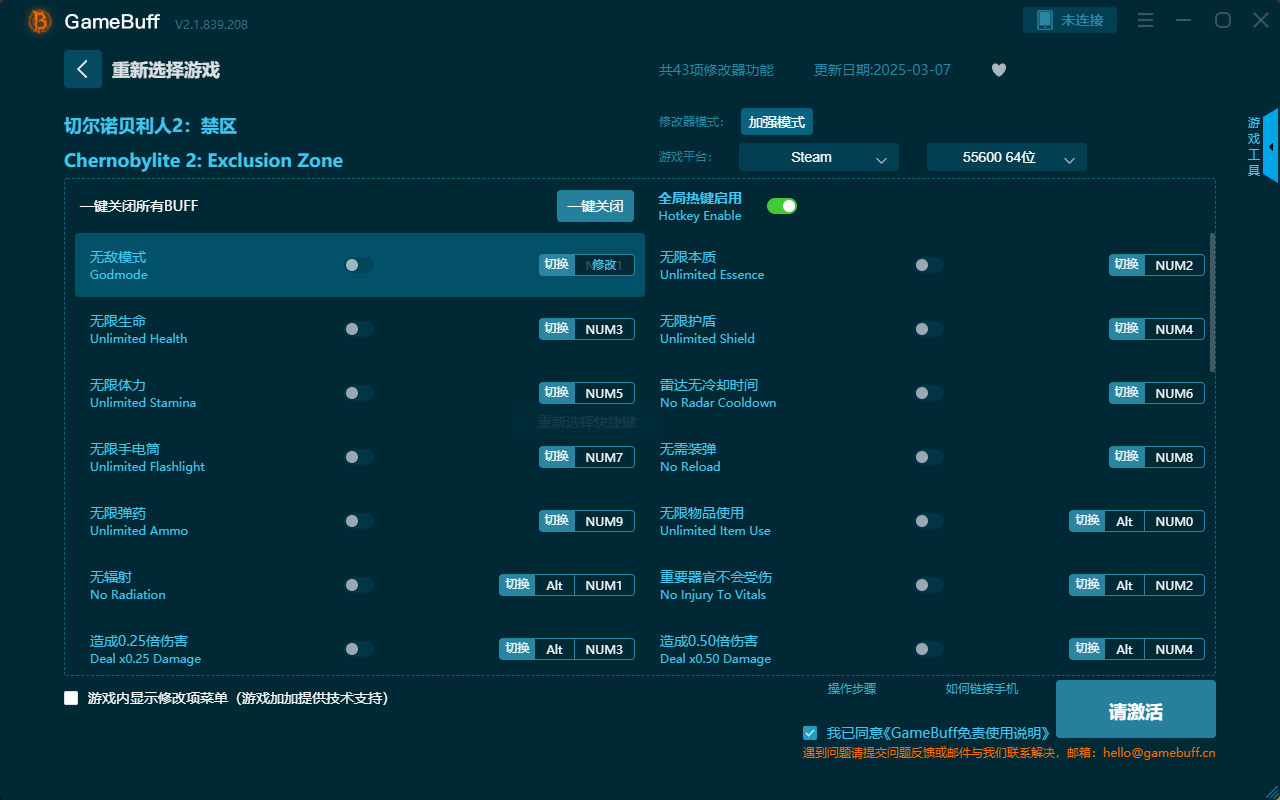Image resolution: width=1280 pixels, height=800 pixels.
Task: Click the phone connection icon showing 未连接
Action: tap(1069, 19)
